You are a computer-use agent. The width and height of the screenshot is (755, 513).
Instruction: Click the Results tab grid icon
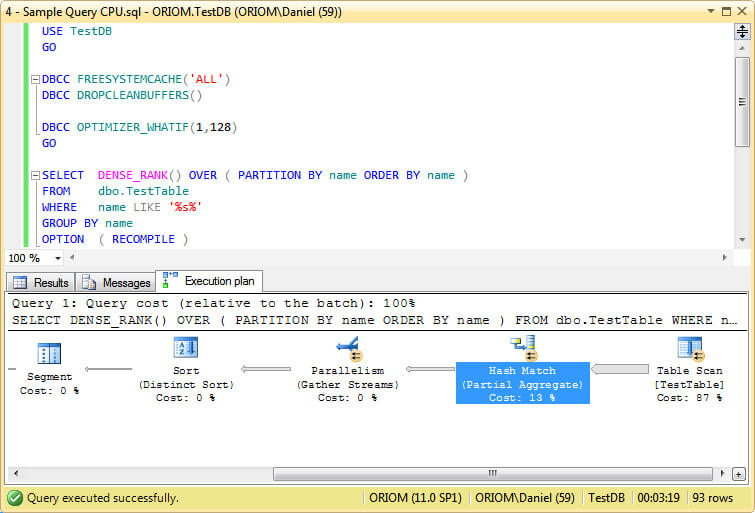click(x=20, y=282)
